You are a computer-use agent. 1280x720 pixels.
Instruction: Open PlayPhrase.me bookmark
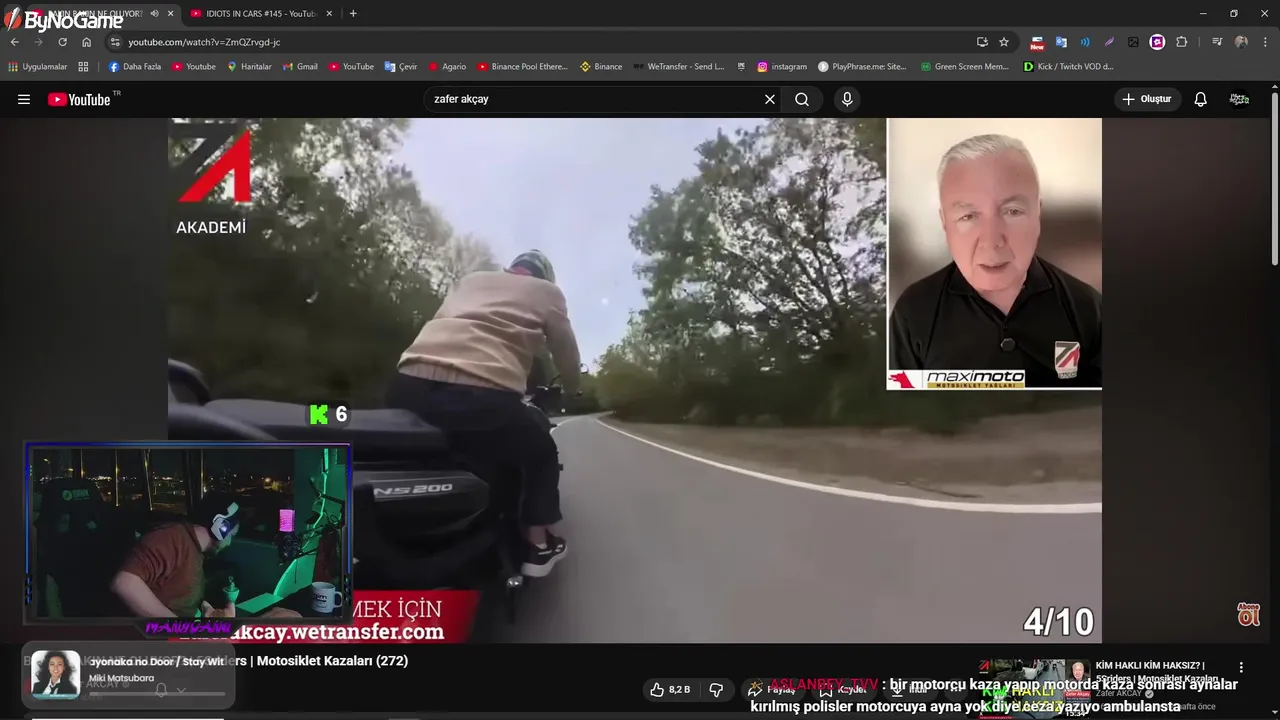point(862,67)
